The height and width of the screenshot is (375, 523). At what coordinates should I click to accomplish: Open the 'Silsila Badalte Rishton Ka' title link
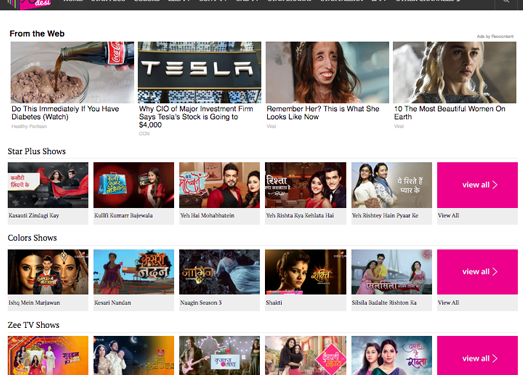coord(384,303)
